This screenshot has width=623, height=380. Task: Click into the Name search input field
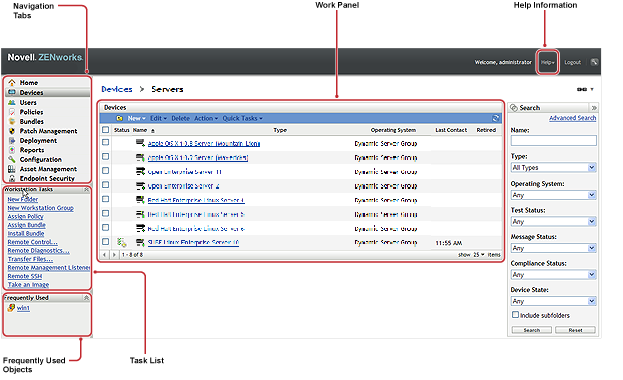[553, 141]
